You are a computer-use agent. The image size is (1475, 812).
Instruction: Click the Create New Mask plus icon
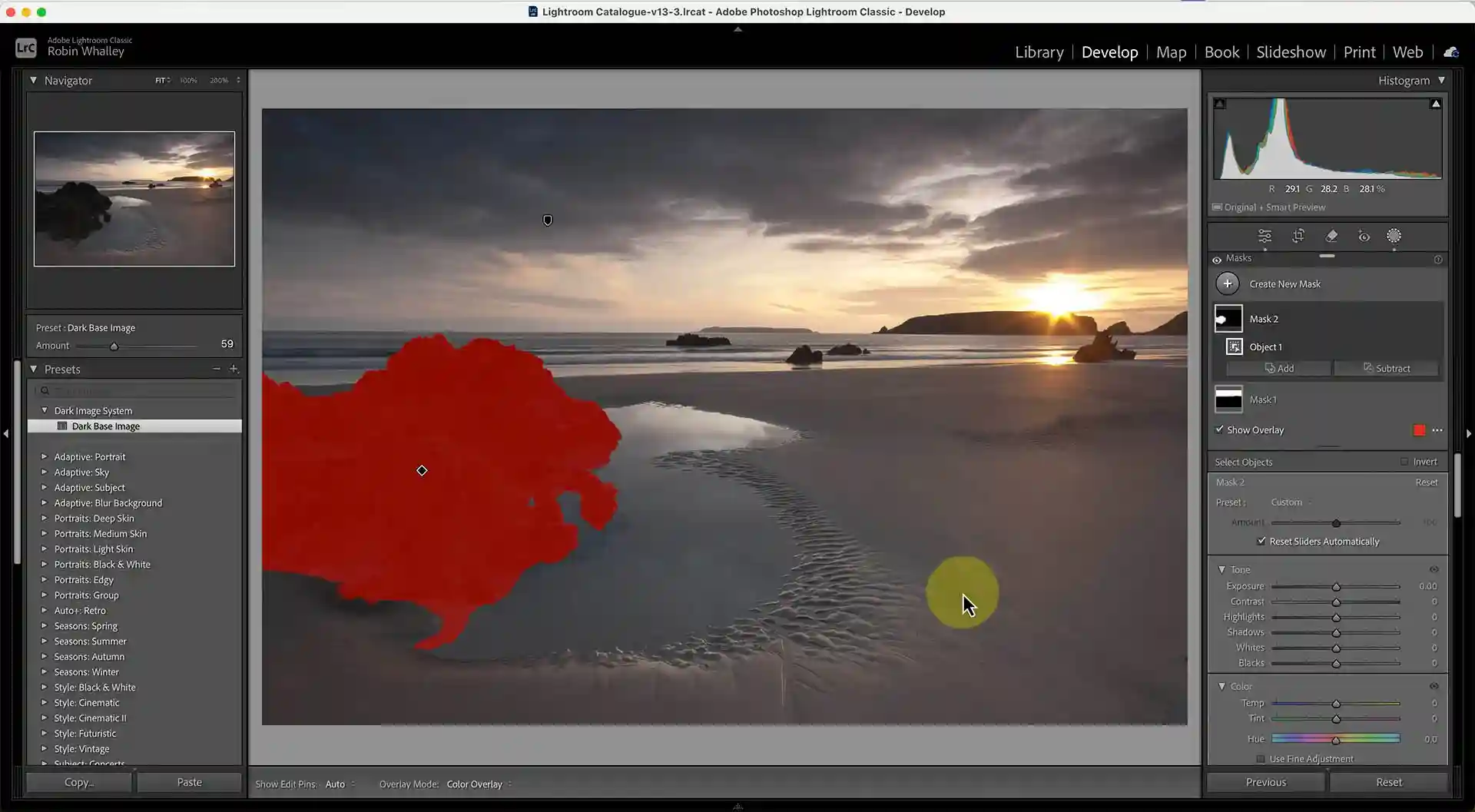coord(1228,283)
